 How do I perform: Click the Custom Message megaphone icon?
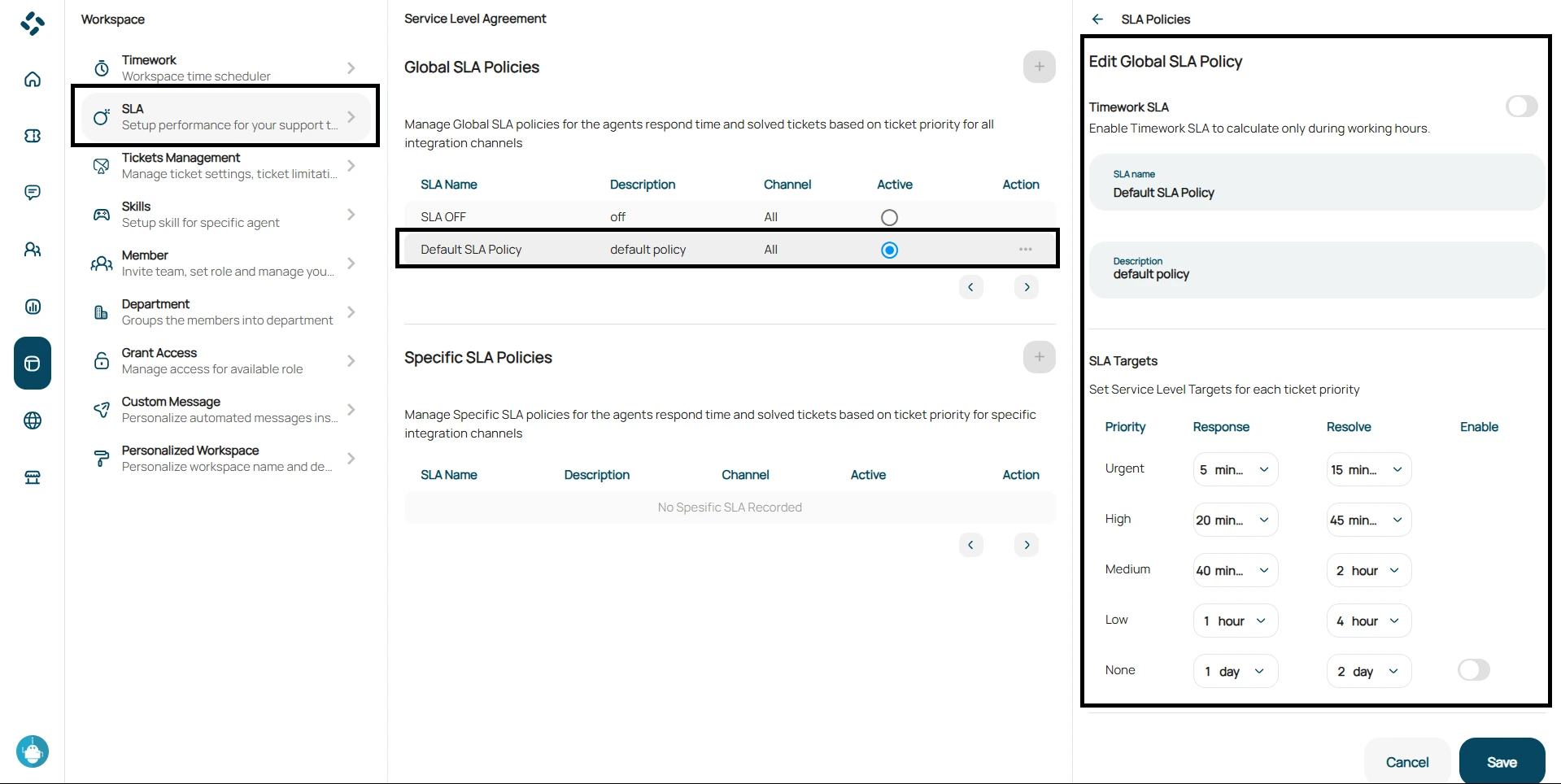pyautogui.click(x=102, y=410)
